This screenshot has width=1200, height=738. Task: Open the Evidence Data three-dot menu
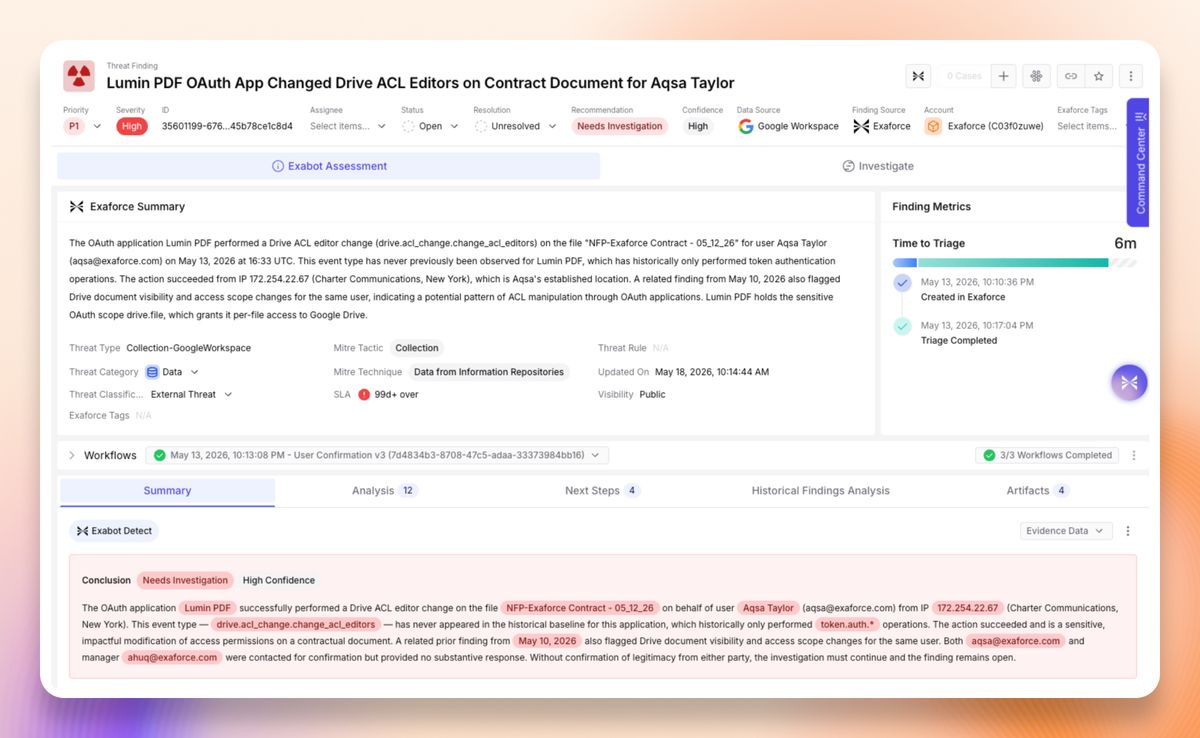point(1128,531)
